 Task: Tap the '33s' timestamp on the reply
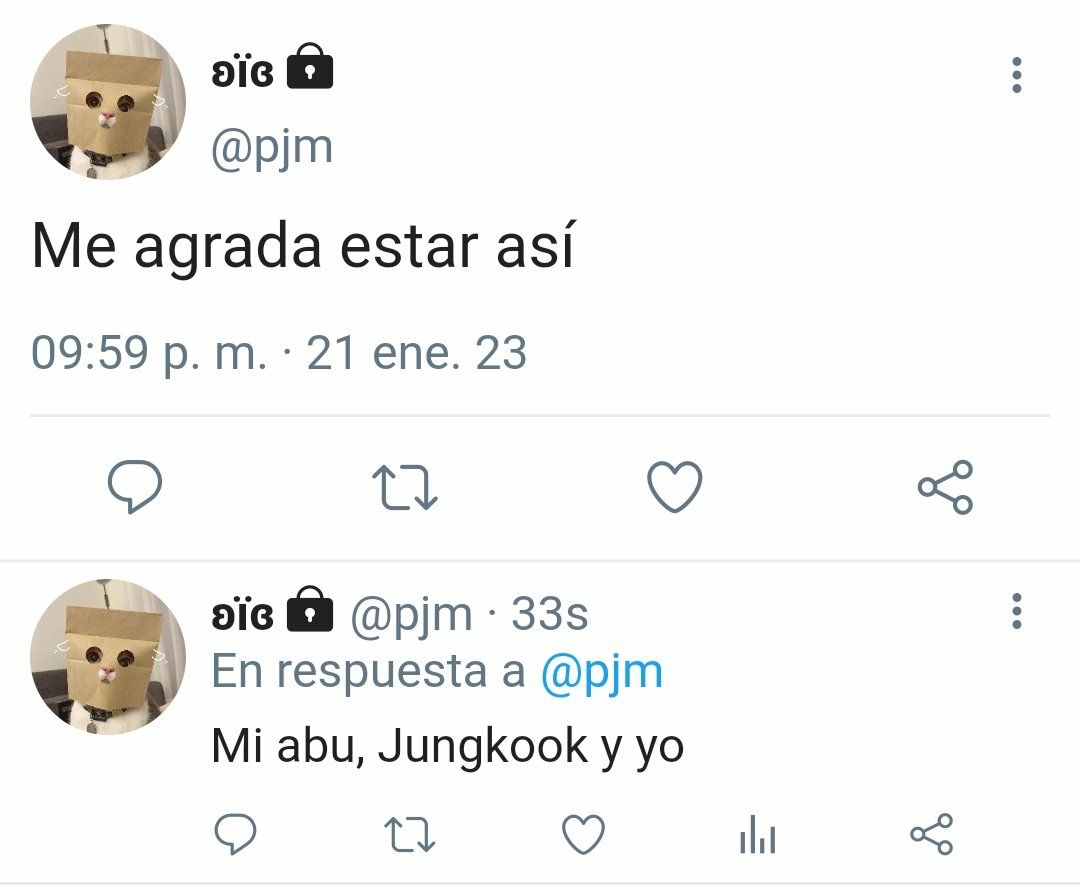[550, 614]
